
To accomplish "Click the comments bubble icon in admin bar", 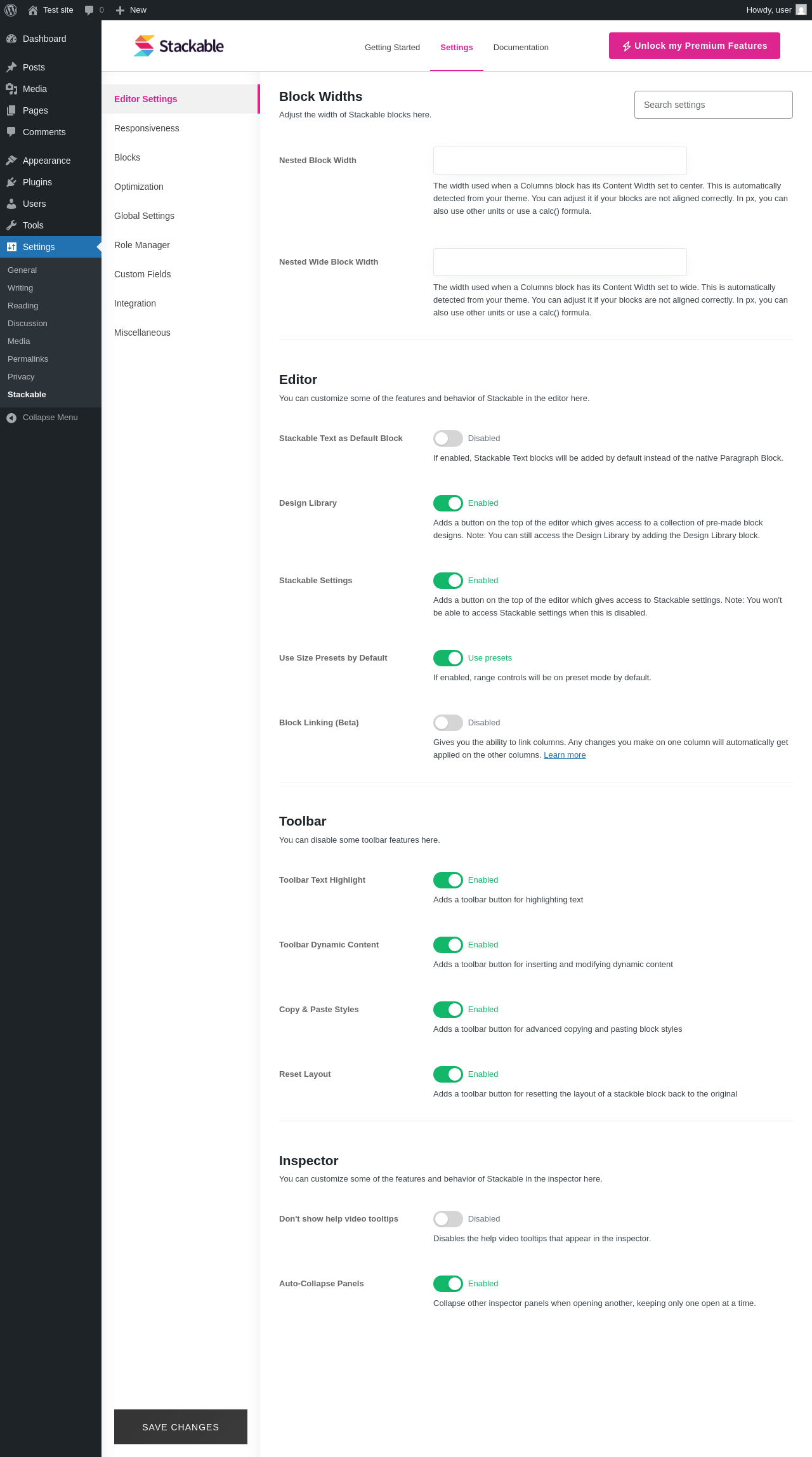I will click(89, 10).
